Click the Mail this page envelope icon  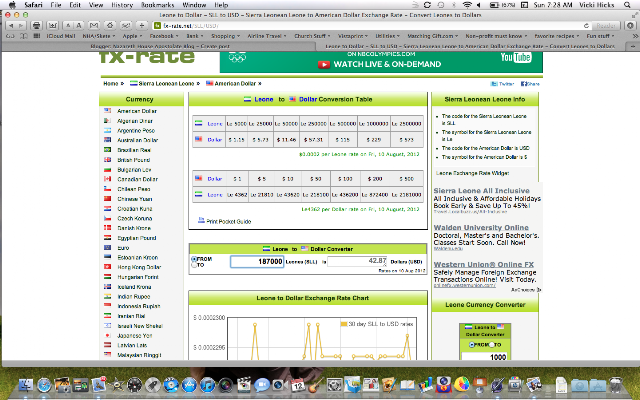pyautogui.click(x=94, y=25)
